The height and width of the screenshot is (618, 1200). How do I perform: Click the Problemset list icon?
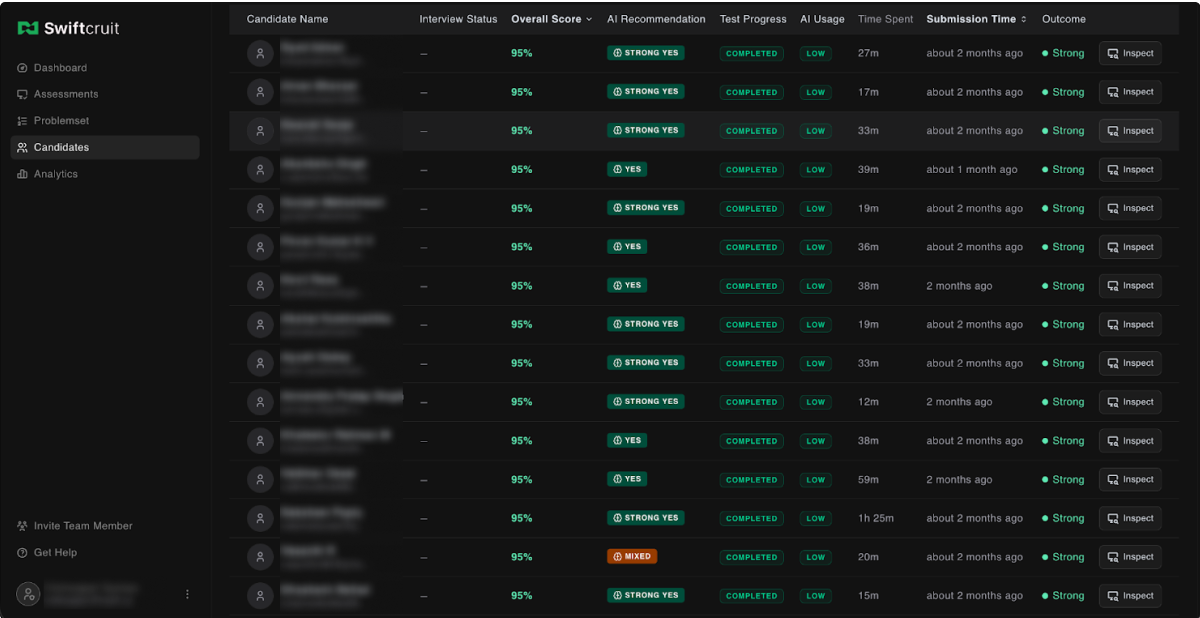click(23, 121)
